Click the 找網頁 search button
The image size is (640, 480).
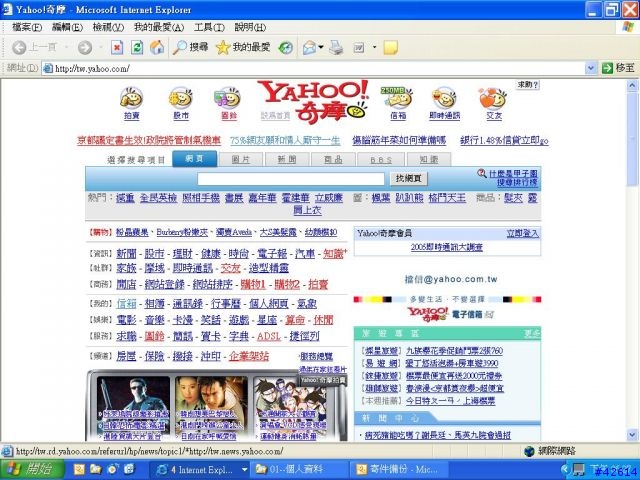click(409, 178)
